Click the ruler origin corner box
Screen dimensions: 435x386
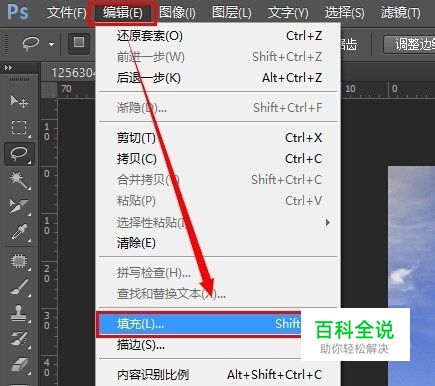[49, 90]
